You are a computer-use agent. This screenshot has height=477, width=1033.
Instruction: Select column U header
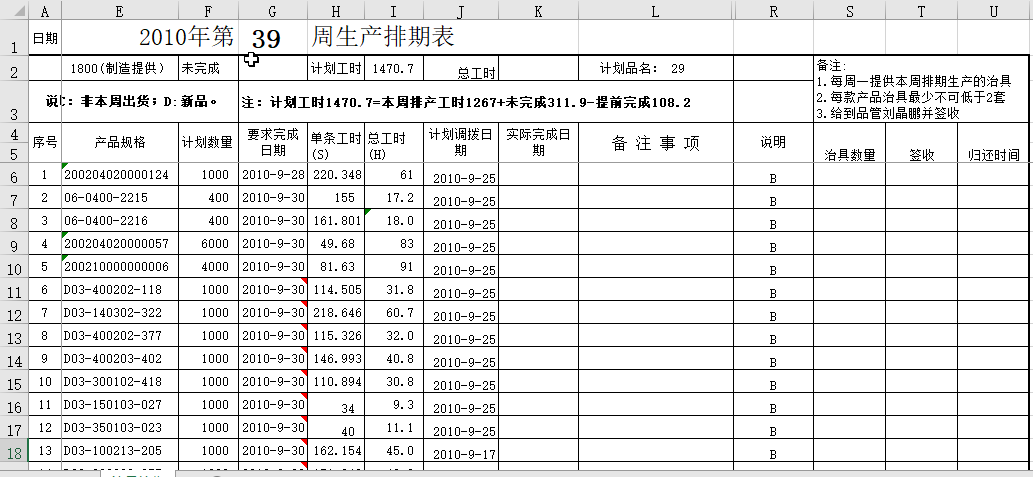(994, 10)
